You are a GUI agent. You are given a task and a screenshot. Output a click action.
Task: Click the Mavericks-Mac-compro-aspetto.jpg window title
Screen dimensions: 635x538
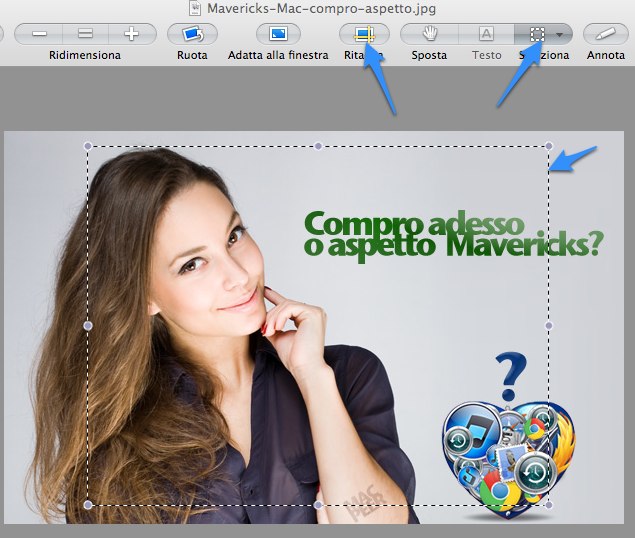click(x=322, y=8)
